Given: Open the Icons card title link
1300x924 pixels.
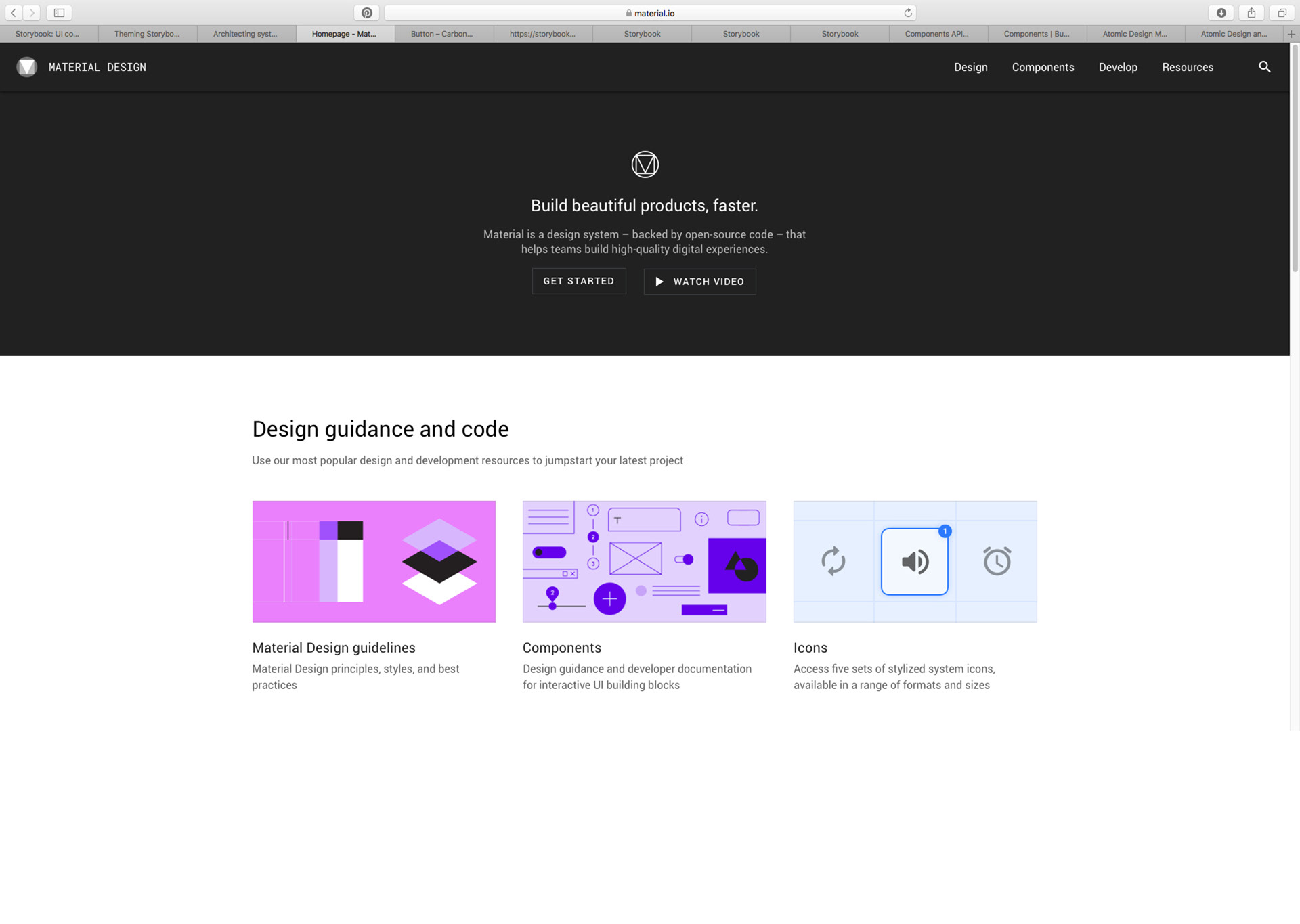Looking at the screenshot, I should (810, 648).
